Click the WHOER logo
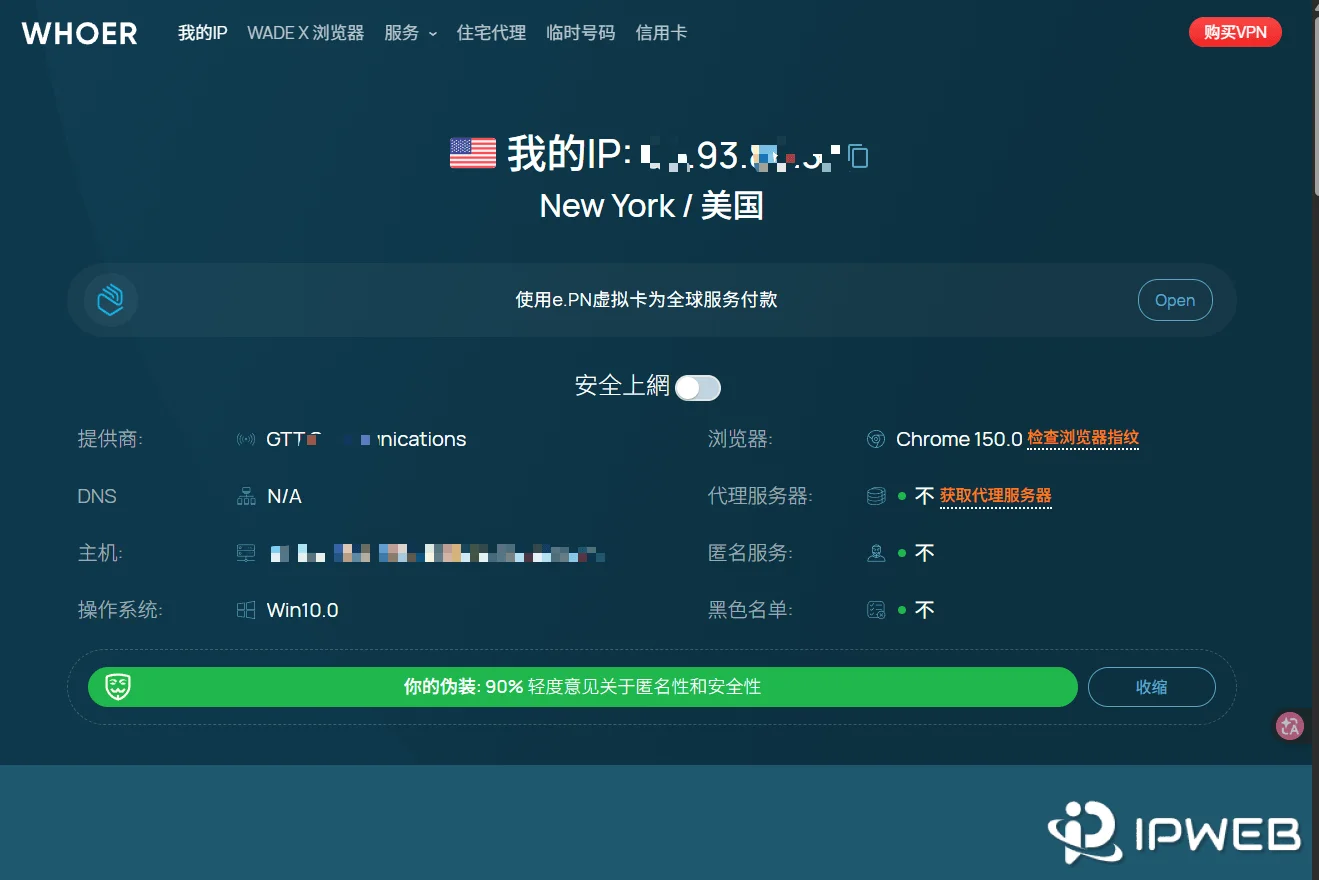 (80, 33)
